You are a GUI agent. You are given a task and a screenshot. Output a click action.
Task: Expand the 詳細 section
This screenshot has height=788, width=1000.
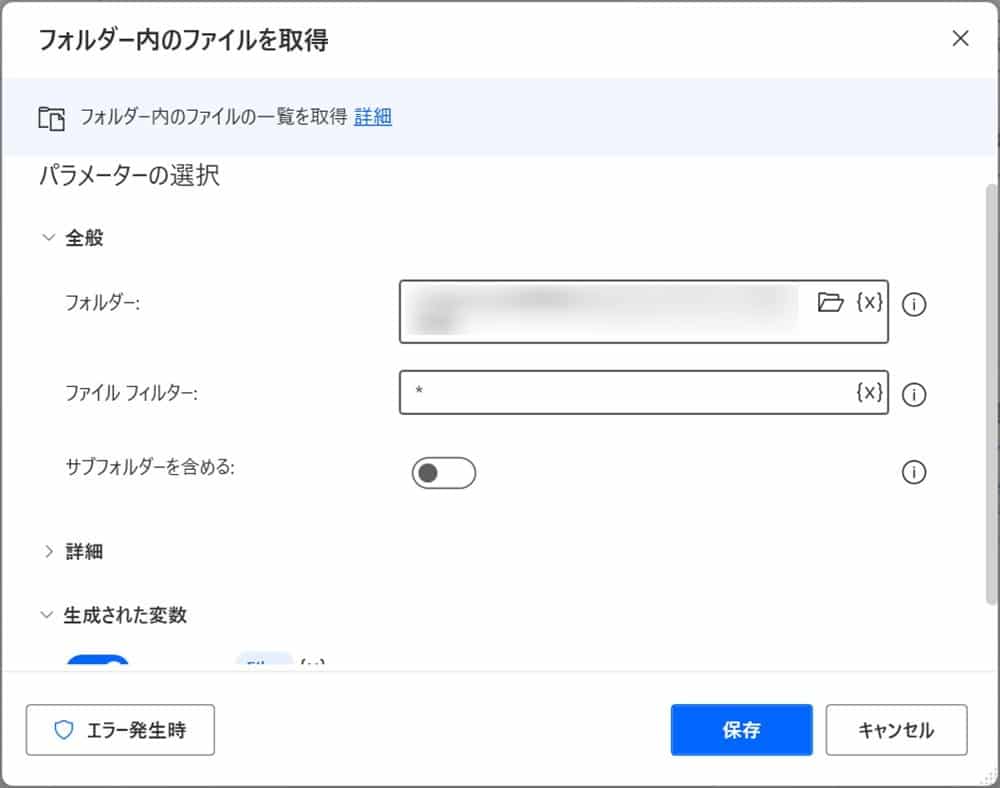48,551
